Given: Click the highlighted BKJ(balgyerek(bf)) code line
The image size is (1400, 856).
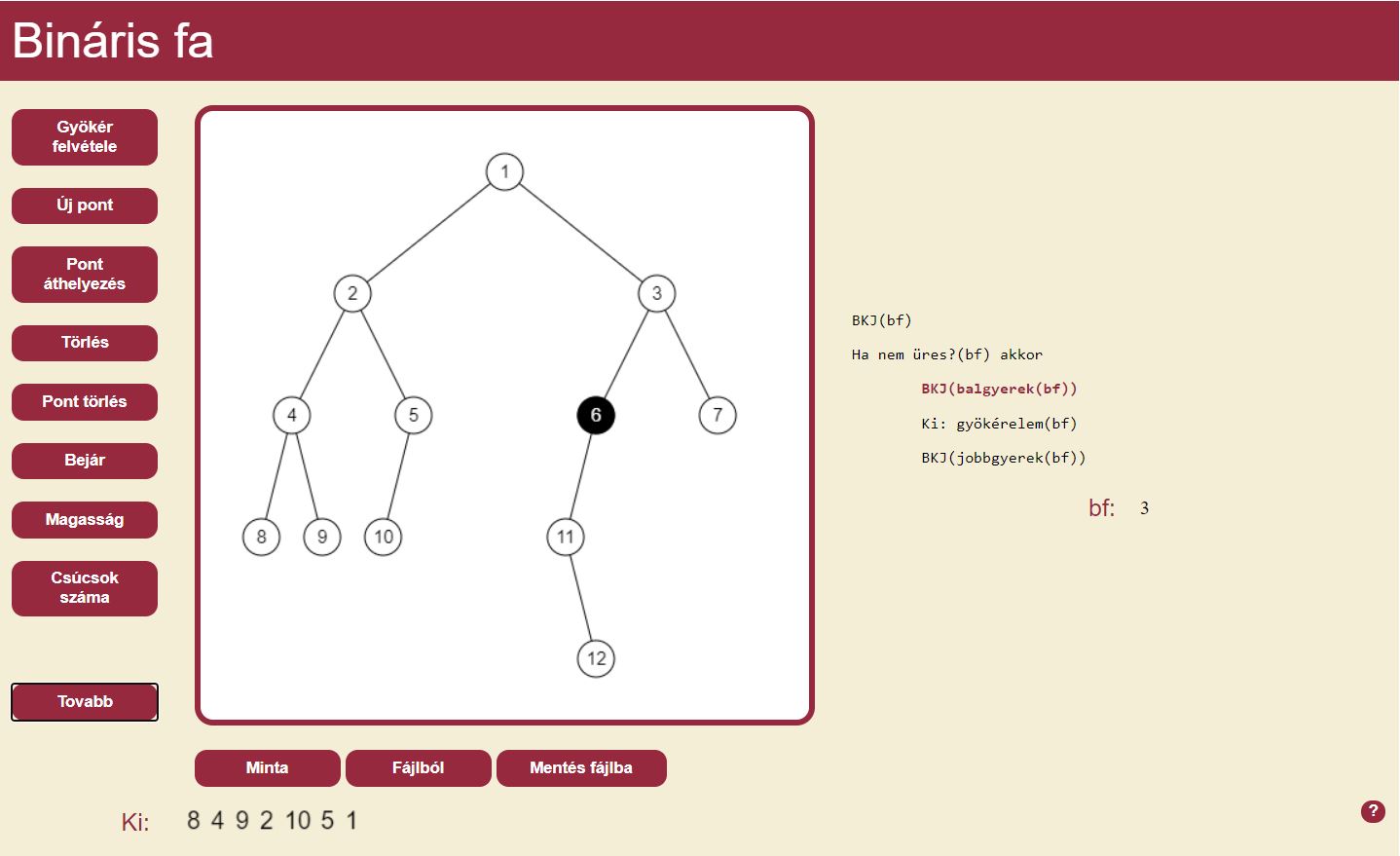Looking at the screenshot, I should pyautogui.click(x=999, y=389).
